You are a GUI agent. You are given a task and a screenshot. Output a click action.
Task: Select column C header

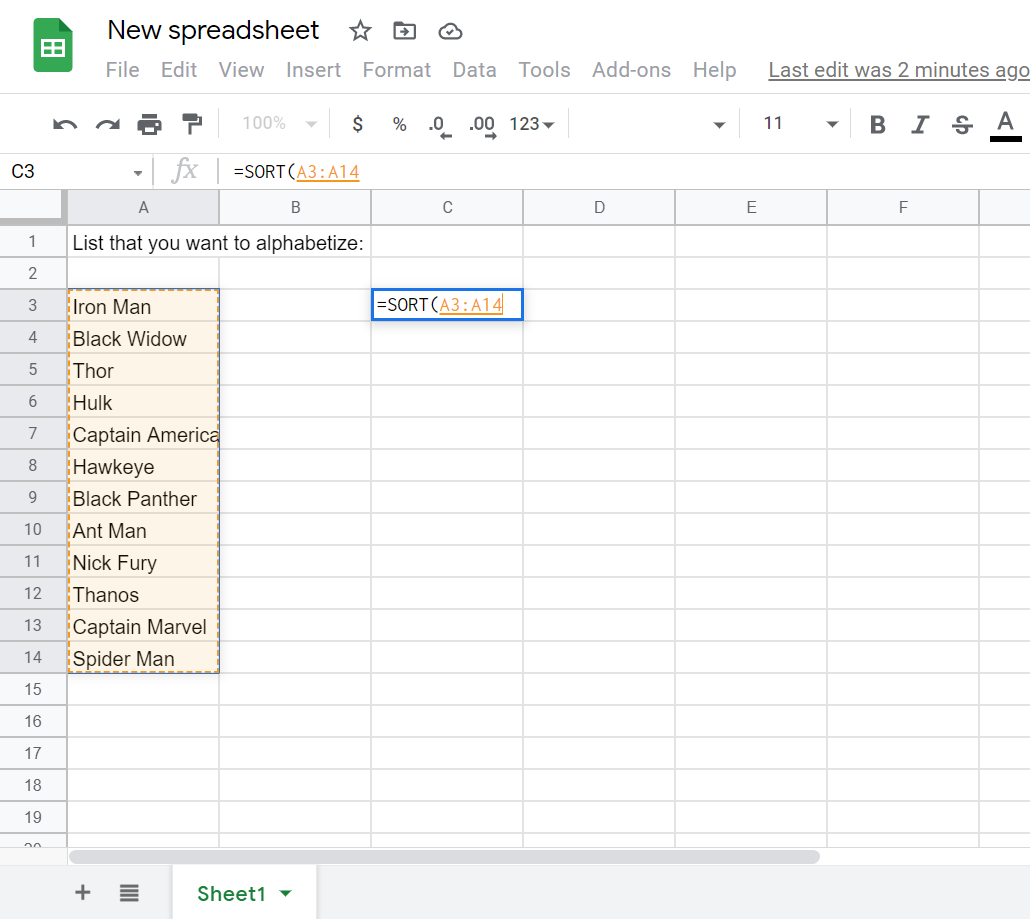[x=447, y=208]
